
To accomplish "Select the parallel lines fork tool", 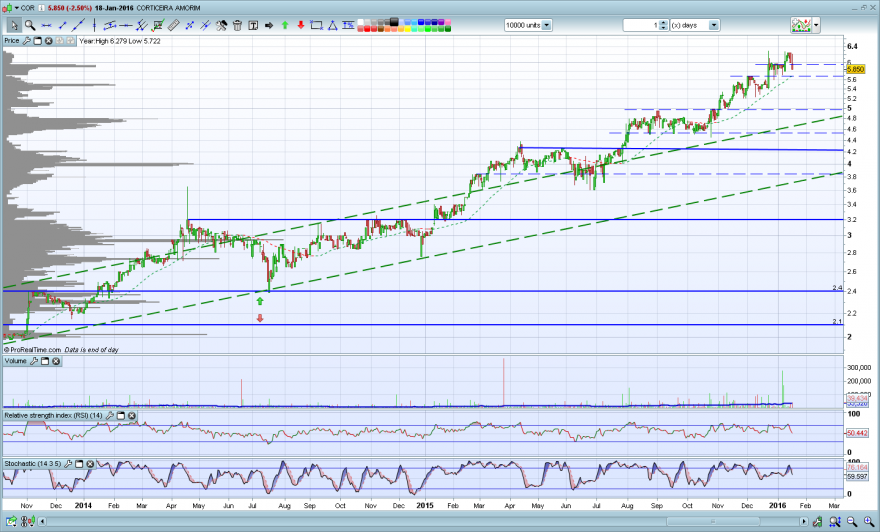I will (141, 25).
